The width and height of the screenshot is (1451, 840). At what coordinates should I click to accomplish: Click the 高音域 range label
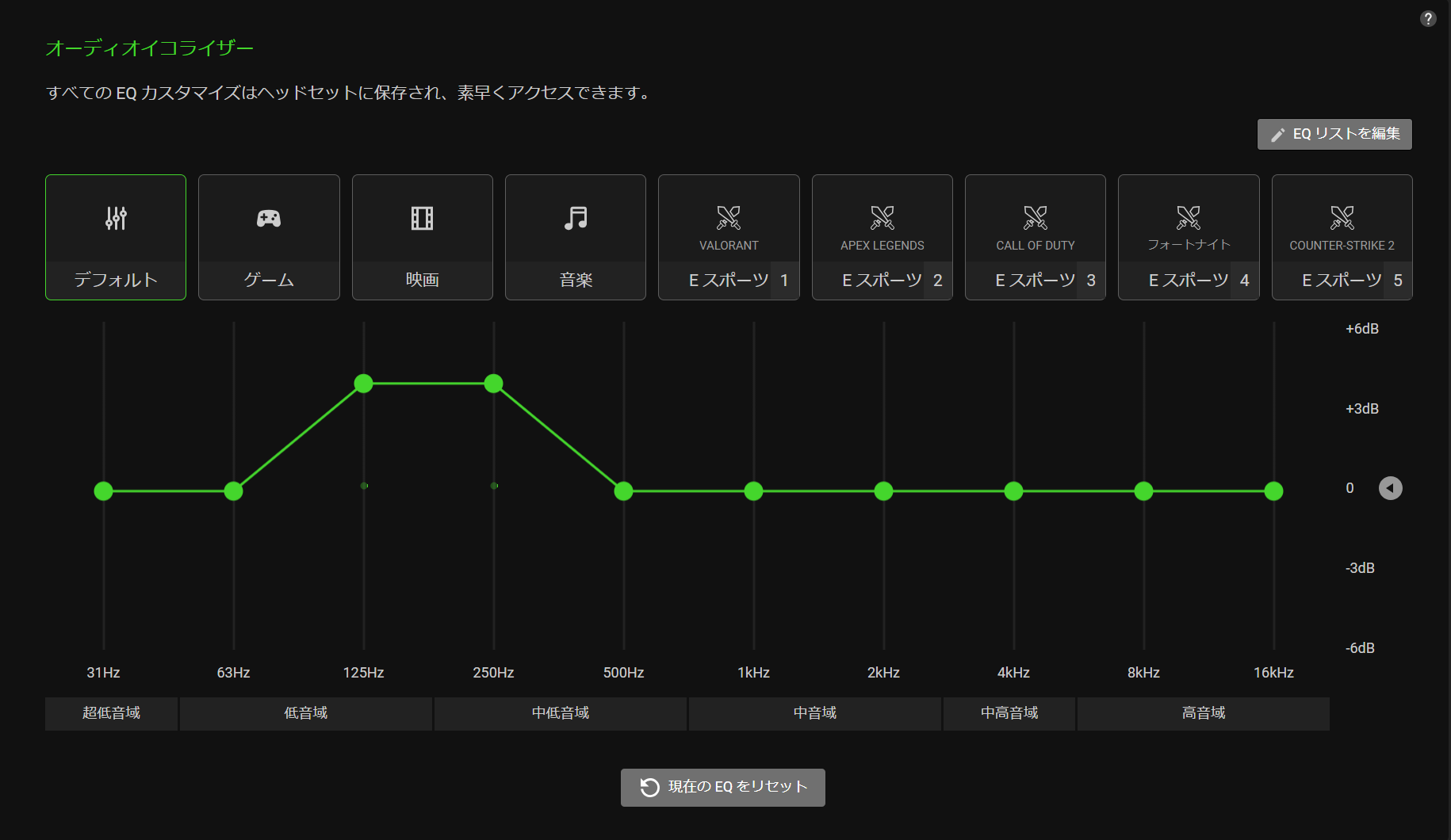click(1203, 713)
